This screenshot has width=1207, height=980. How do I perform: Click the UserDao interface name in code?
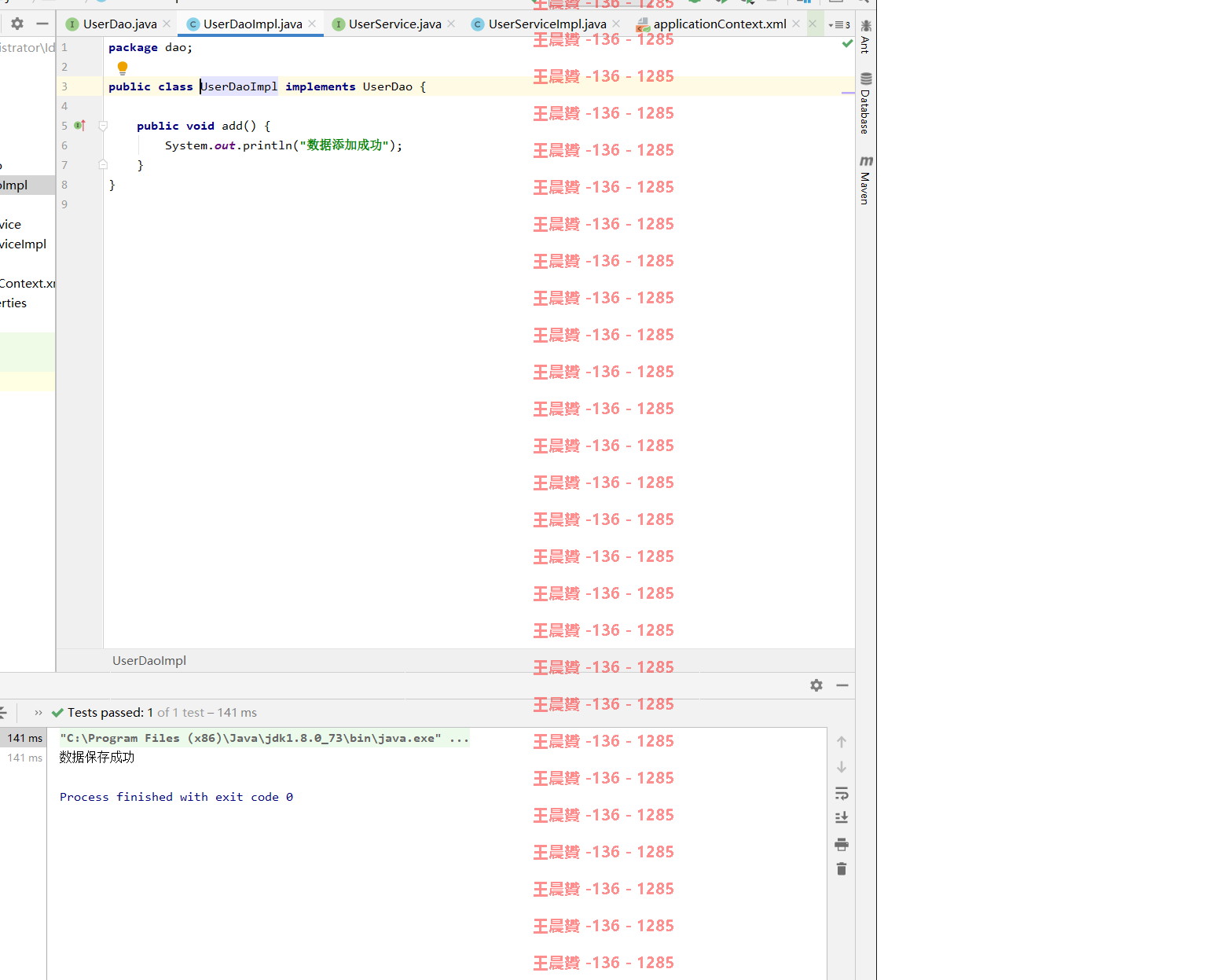pyautogui.click(x=387, y=86)
